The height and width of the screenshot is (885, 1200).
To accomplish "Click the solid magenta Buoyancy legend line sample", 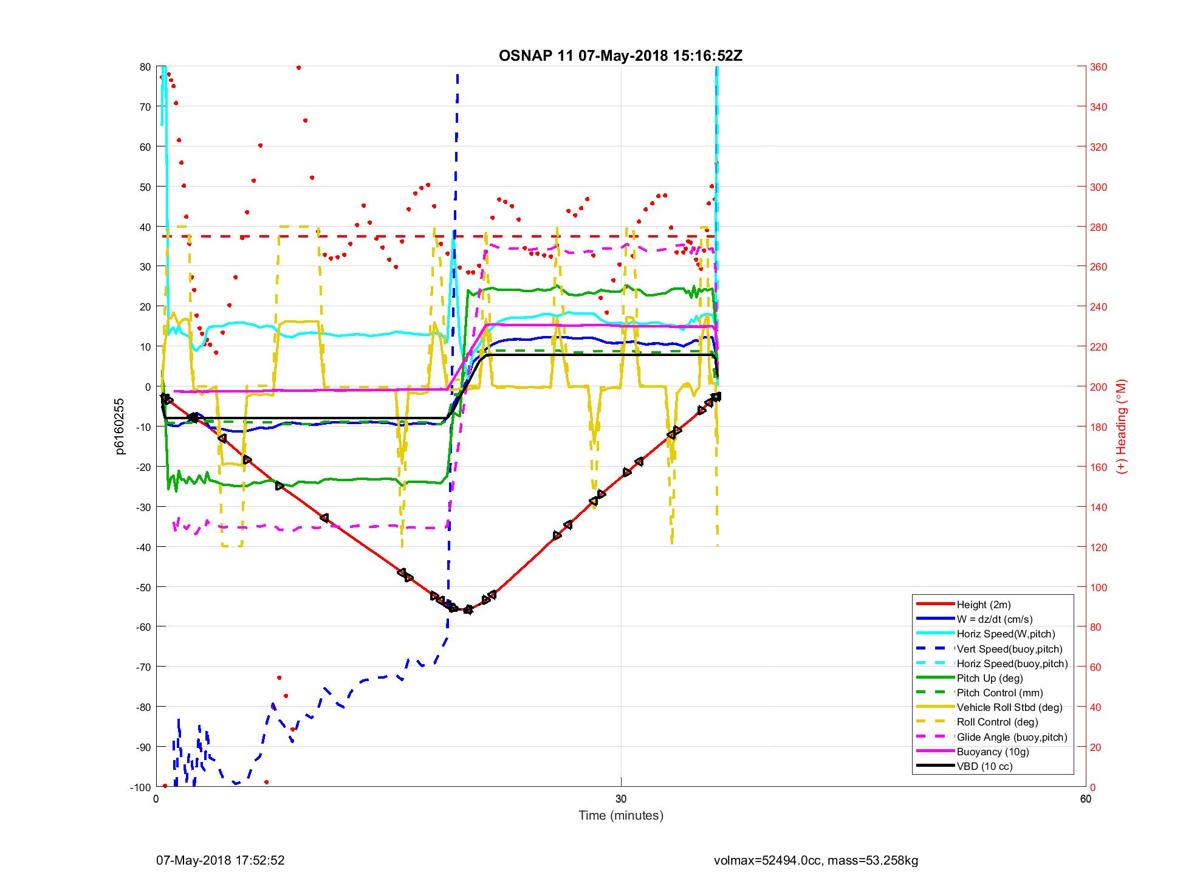I will (x=934, y=751).
